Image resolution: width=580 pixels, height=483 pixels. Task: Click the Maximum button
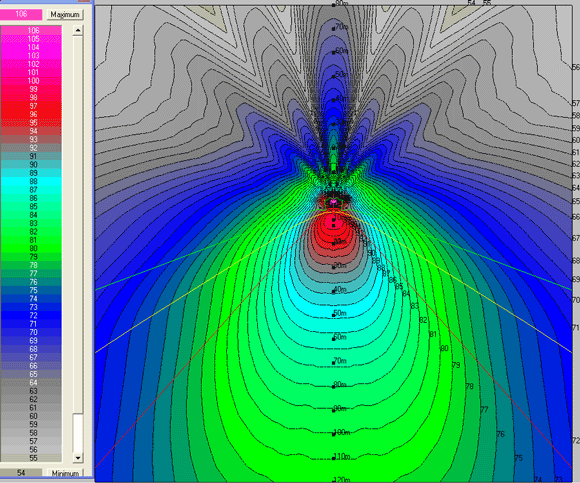pyautogui.click(x=65, y=14)
